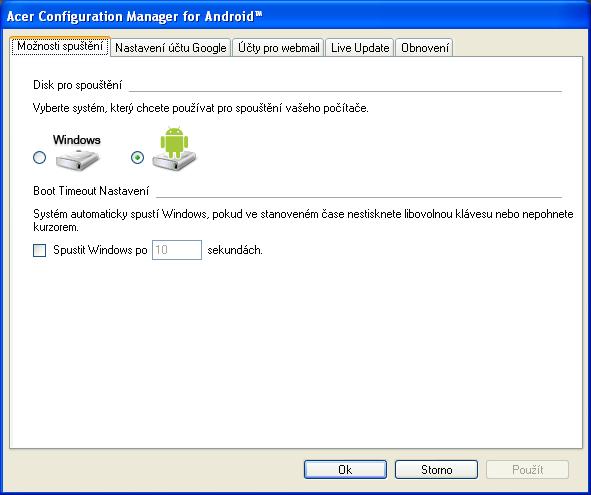Enable the 'Spustit Windows po' checkbox
The image size is (591, 495).
coord(40,250)
